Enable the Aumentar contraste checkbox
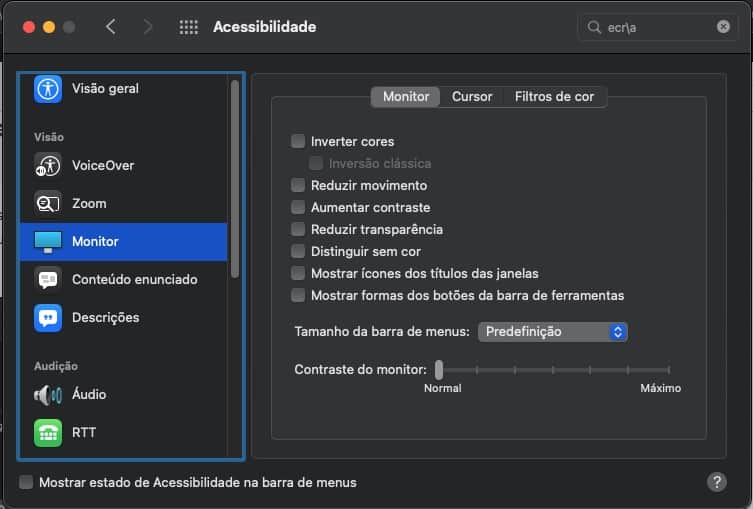 298,208
